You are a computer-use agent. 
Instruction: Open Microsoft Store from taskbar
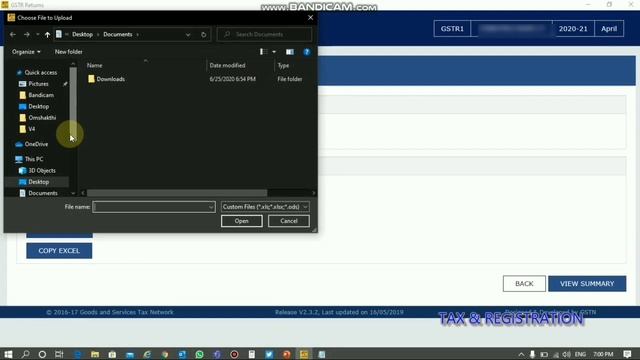(x=112, y=354)
